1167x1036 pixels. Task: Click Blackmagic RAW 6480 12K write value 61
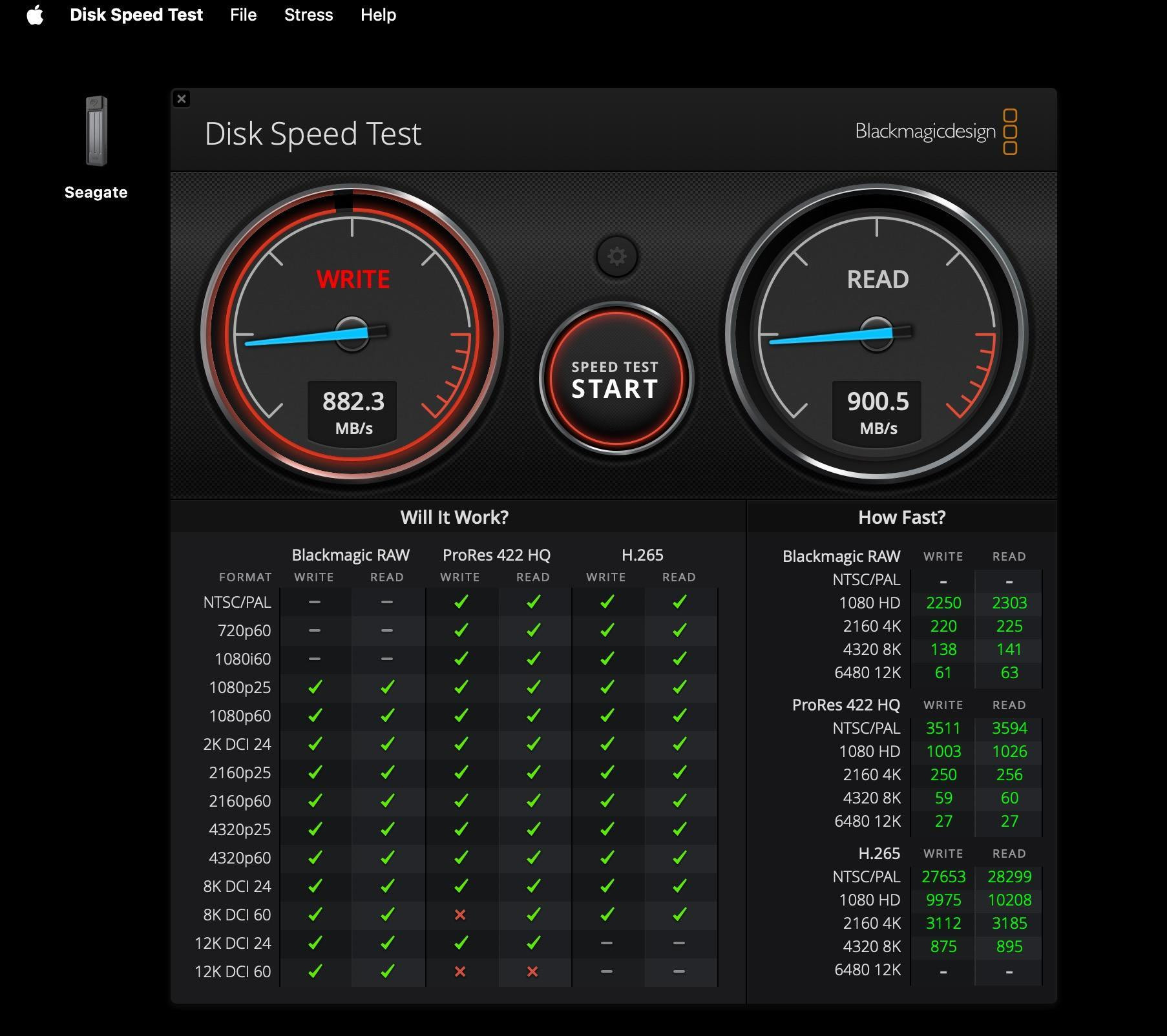pyautogui.click(x=943, y=672)
